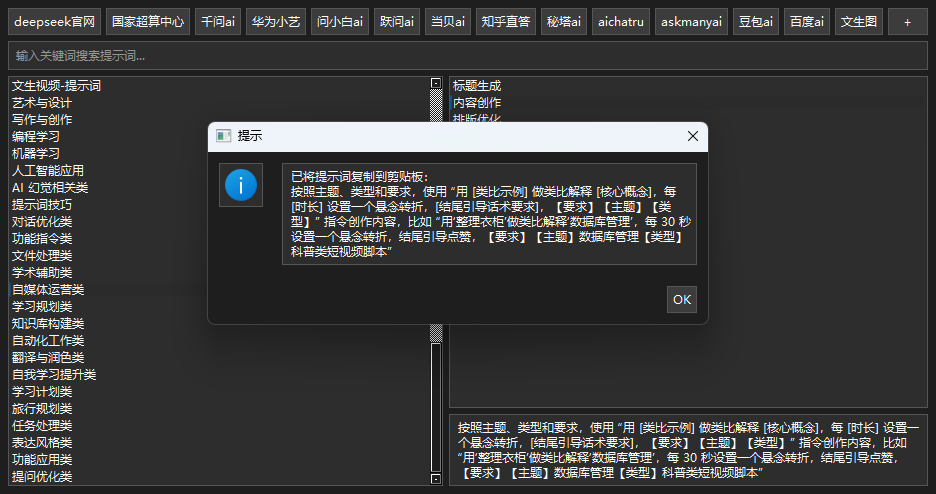Open the deepseek官网 shortcut button
This screenshot has height=494, width=936.
point(55,21)
